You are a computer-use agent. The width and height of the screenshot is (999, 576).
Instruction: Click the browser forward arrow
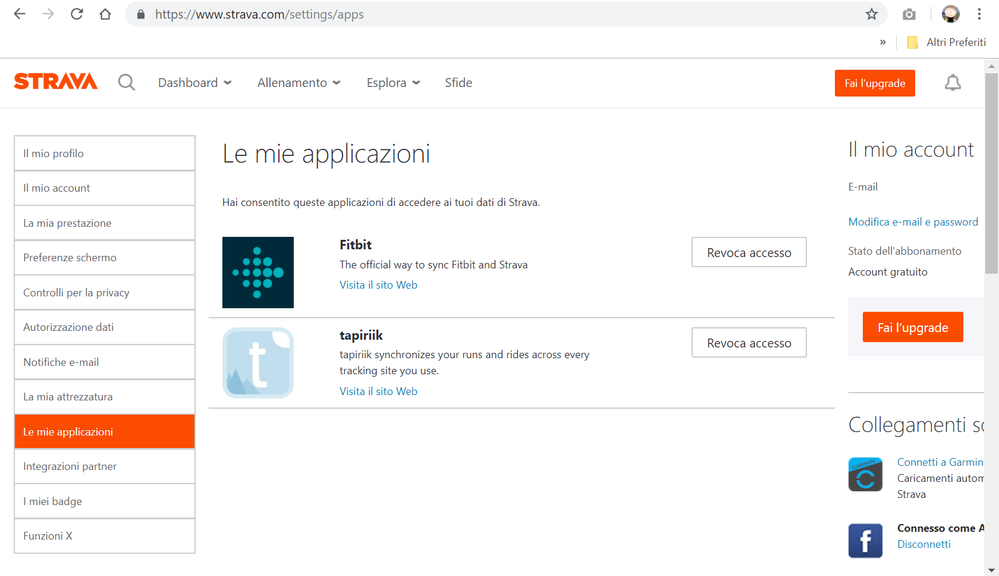48,14
